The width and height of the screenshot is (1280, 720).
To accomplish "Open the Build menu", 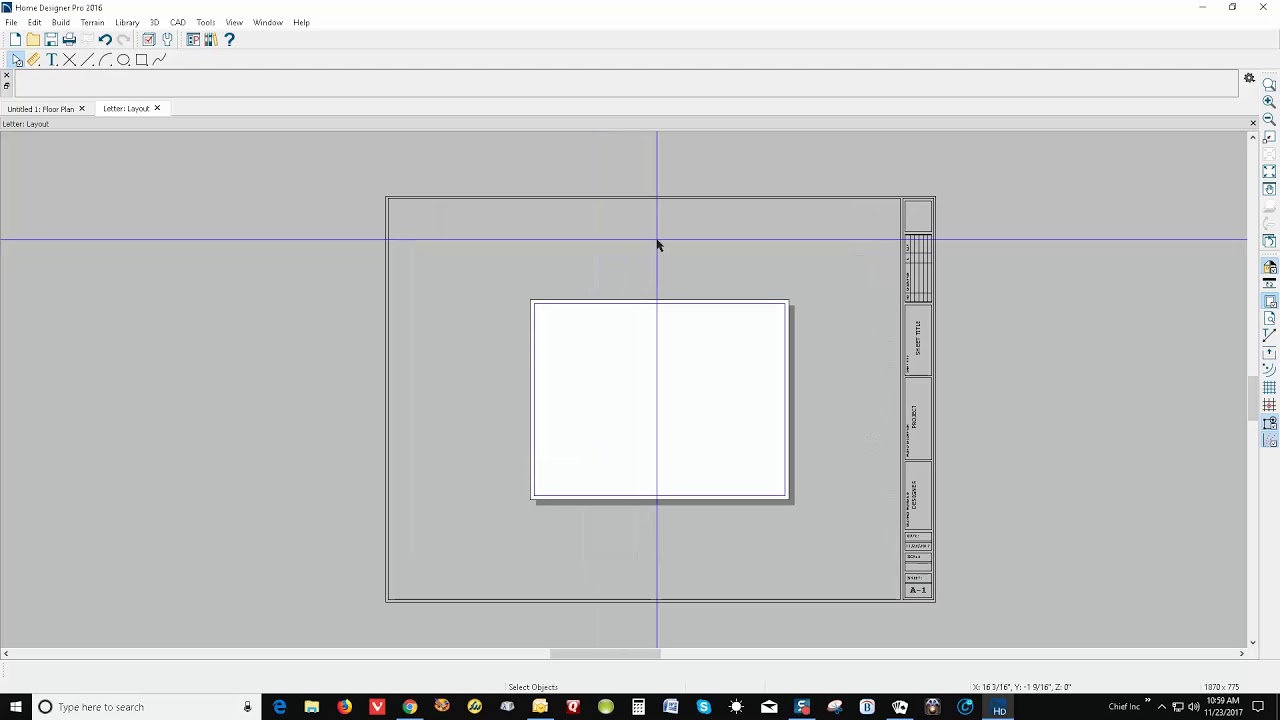I will (x=61, y=22).
